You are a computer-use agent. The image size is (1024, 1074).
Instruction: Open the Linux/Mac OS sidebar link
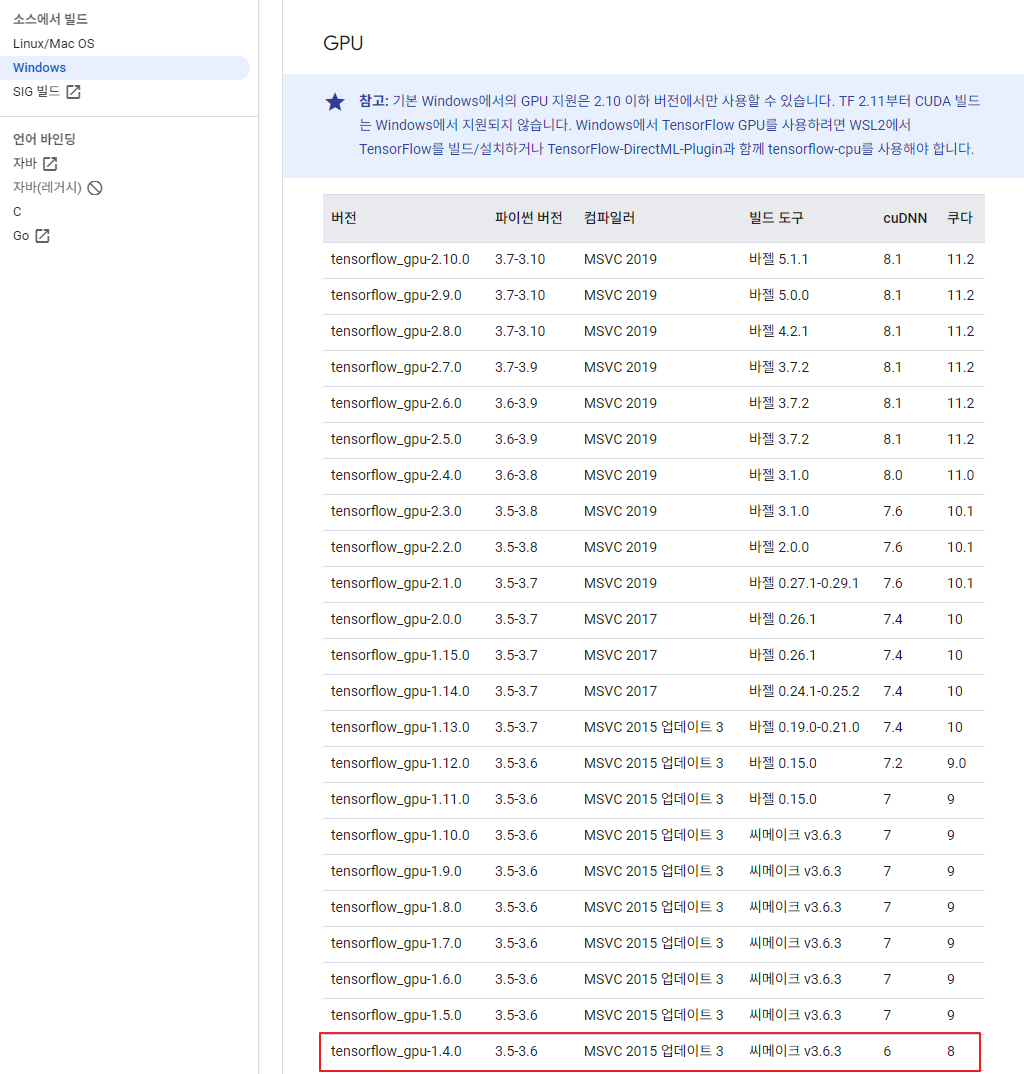pyautogui.click(x=53, y=44)
